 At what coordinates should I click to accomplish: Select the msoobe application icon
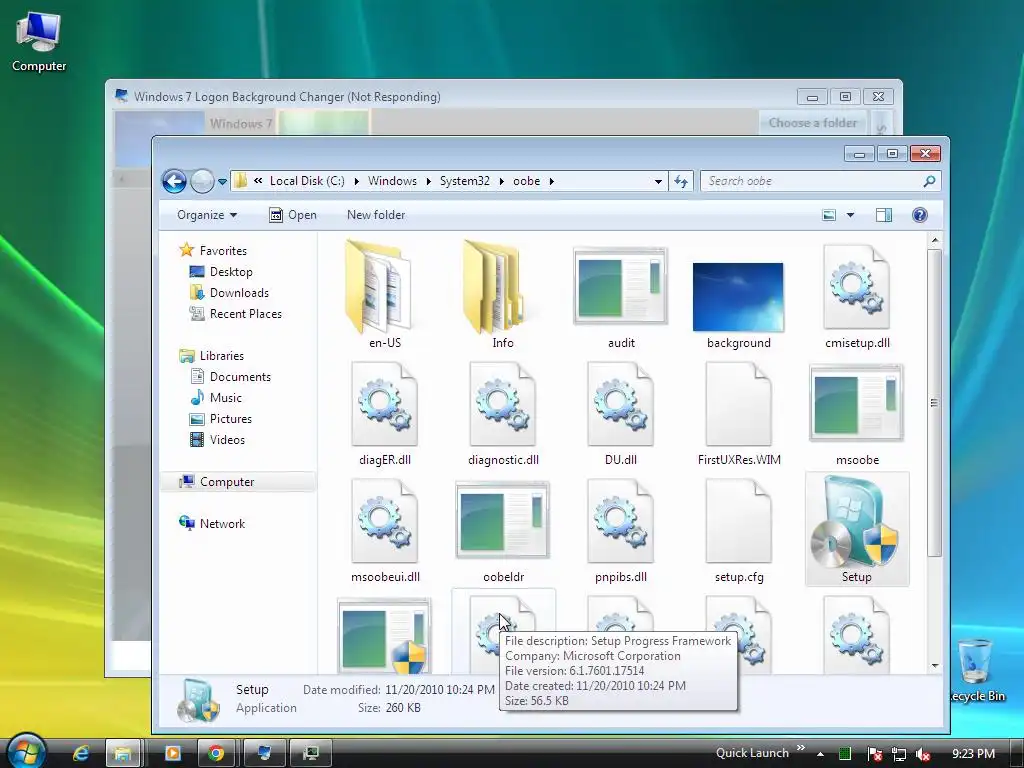[857, 413]
